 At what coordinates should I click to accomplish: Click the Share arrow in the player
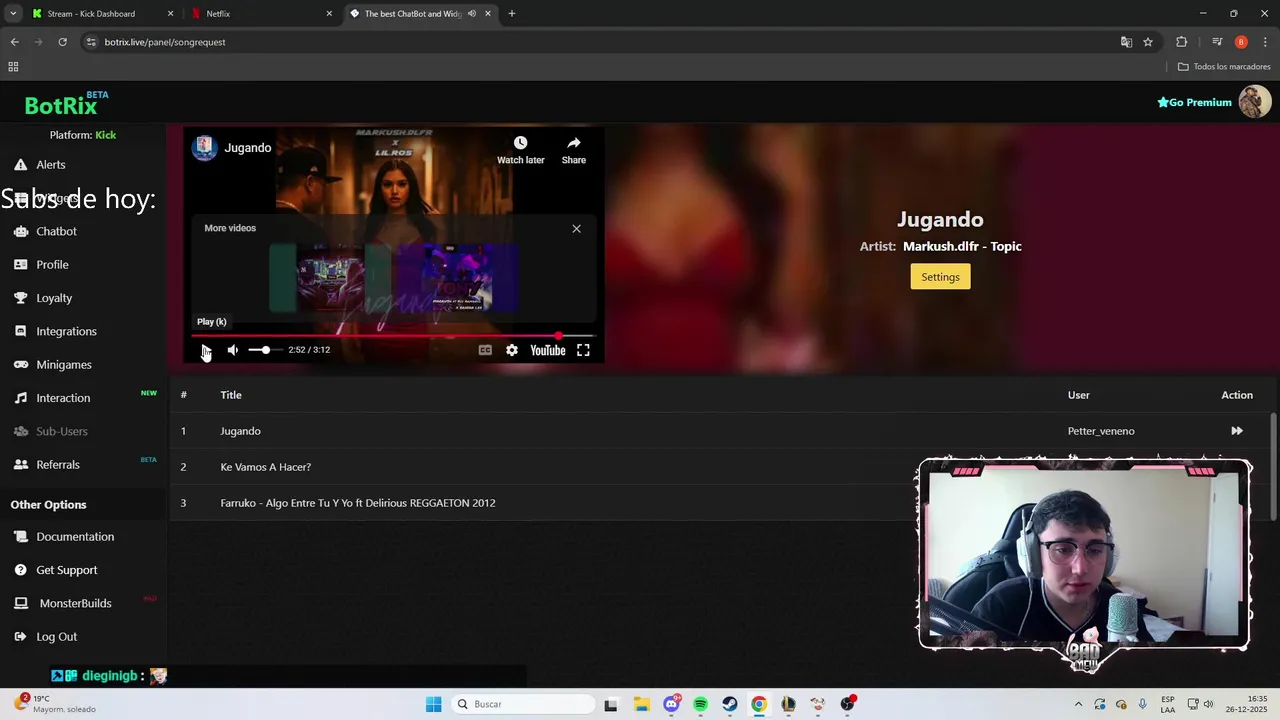pyautogui.click(x=574, y=143)
